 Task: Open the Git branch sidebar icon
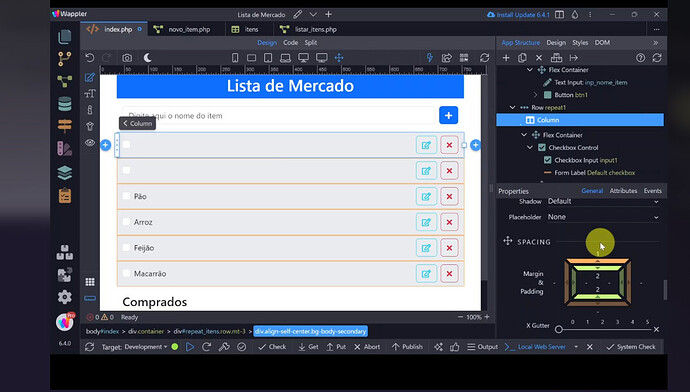(65, 59)
